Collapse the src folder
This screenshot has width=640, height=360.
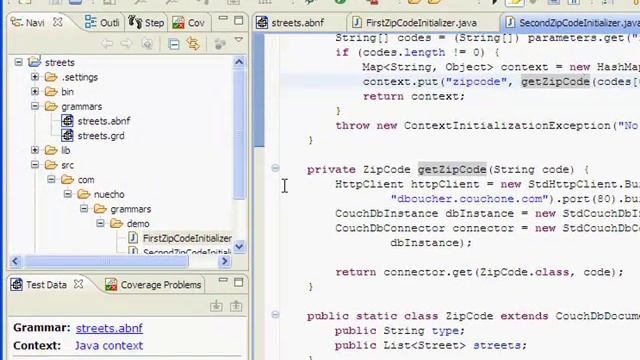pyautogui.click(x=35, y=165)
